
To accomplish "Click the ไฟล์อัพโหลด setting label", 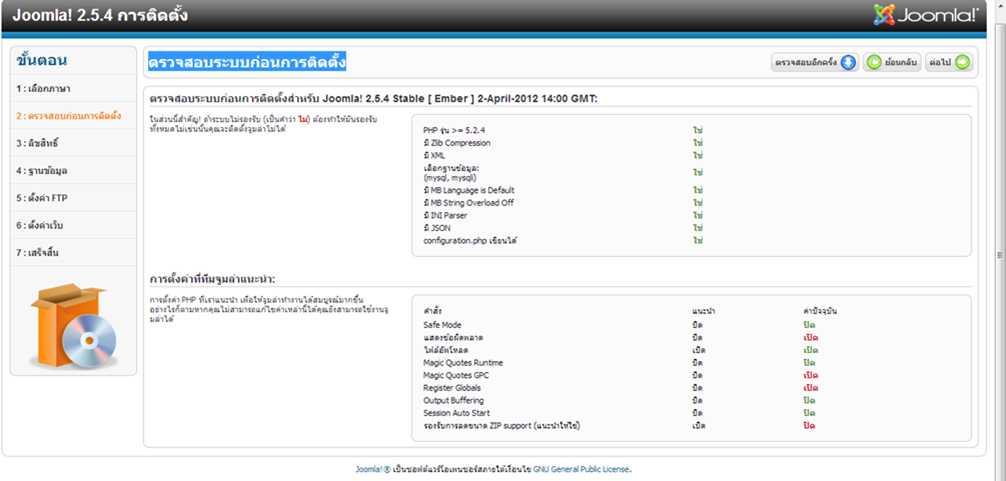I will pyautogui.click(x=446, y=350).
